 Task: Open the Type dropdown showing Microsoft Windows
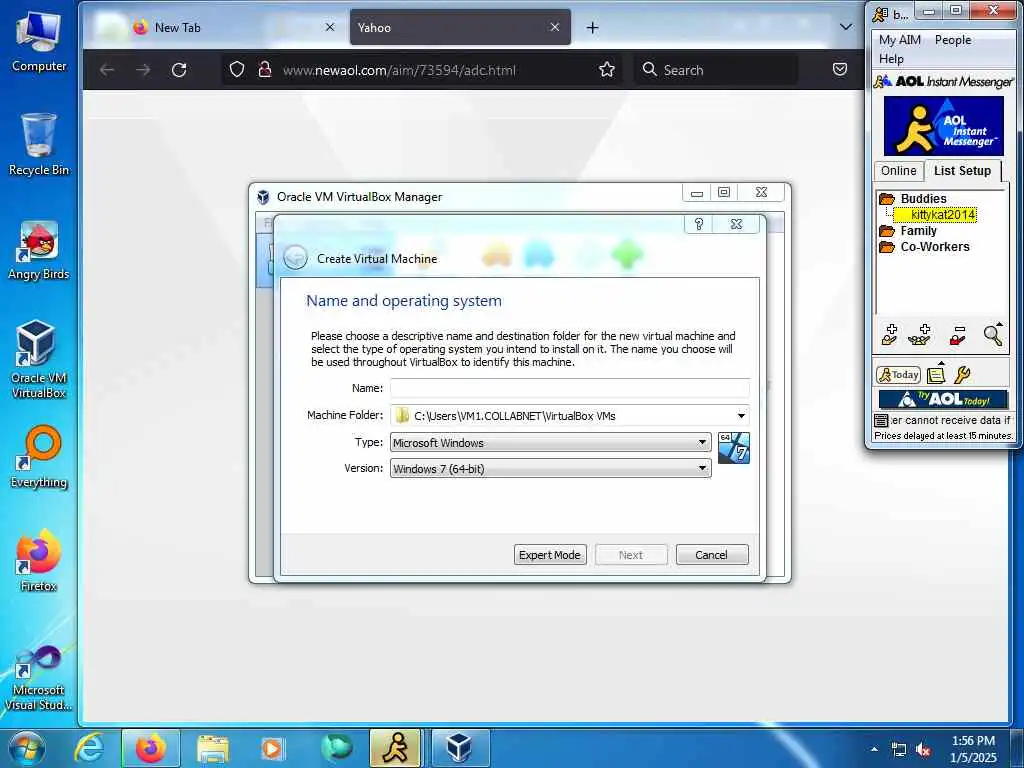pyautogui.click(x=551, y=443)
